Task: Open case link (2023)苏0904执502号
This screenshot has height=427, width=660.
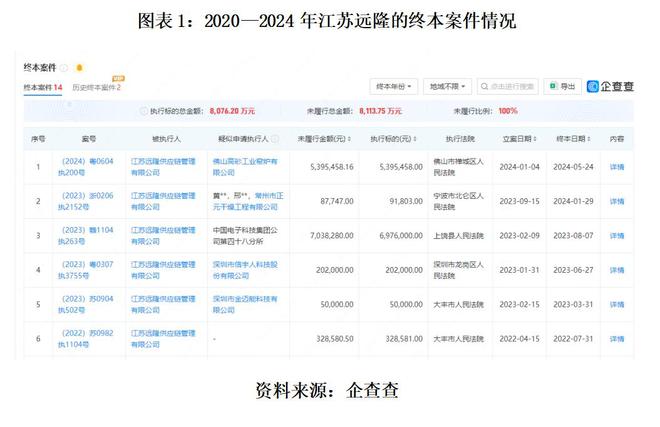Action: [86, 304]
